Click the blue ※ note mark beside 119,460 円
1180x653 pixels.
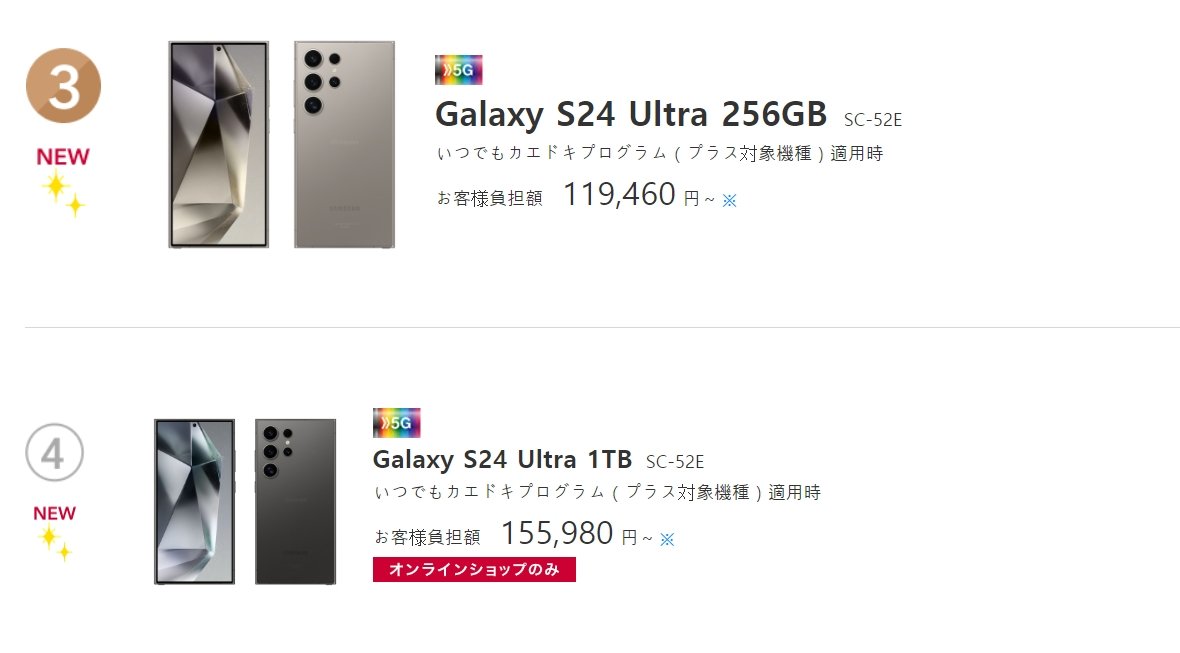pyautogui.click(x=729, y=200)
